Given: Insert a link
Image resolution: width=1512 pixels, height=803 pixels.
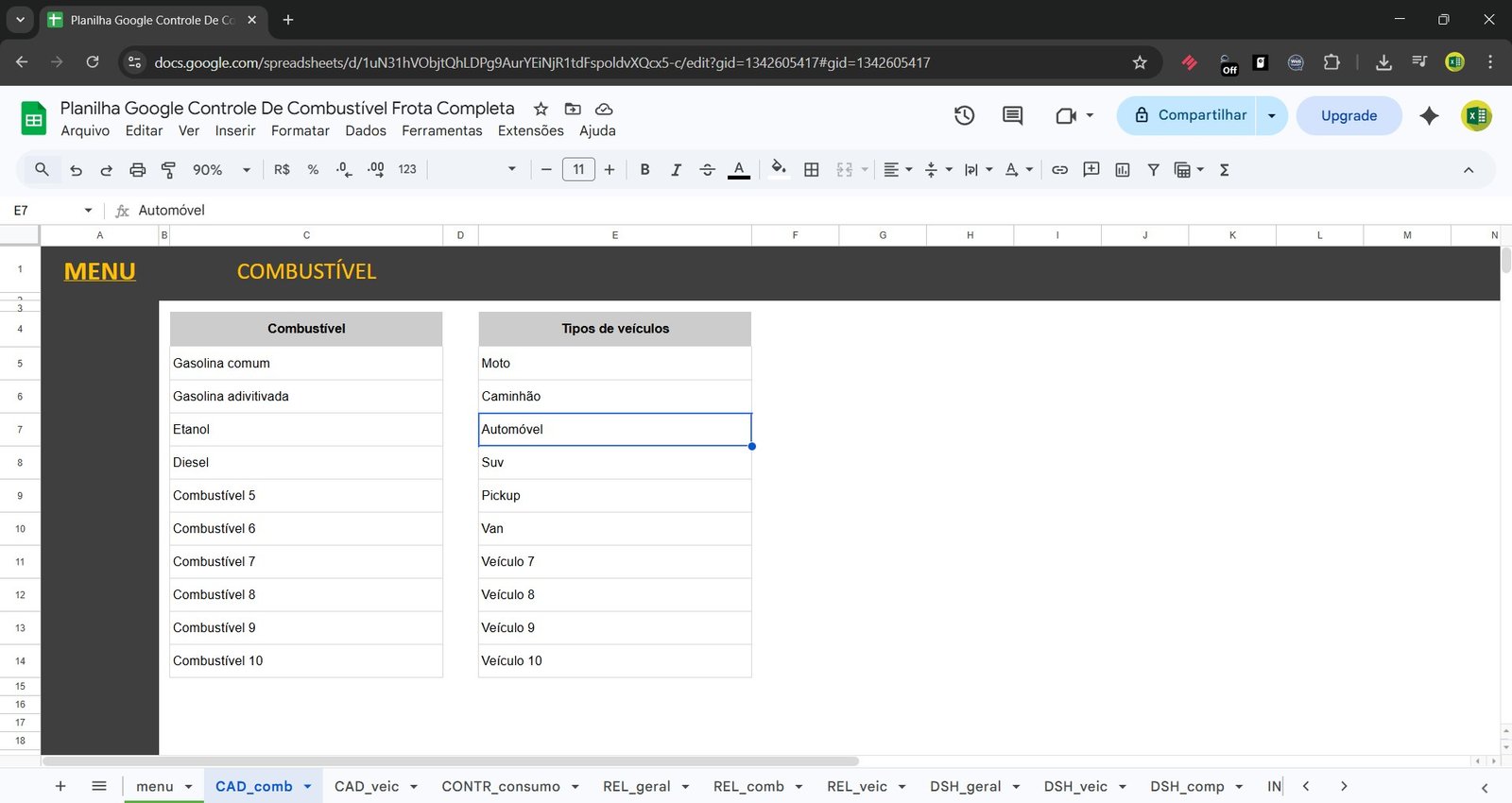Looking at the screenshot, I should tap(1060, 170).
